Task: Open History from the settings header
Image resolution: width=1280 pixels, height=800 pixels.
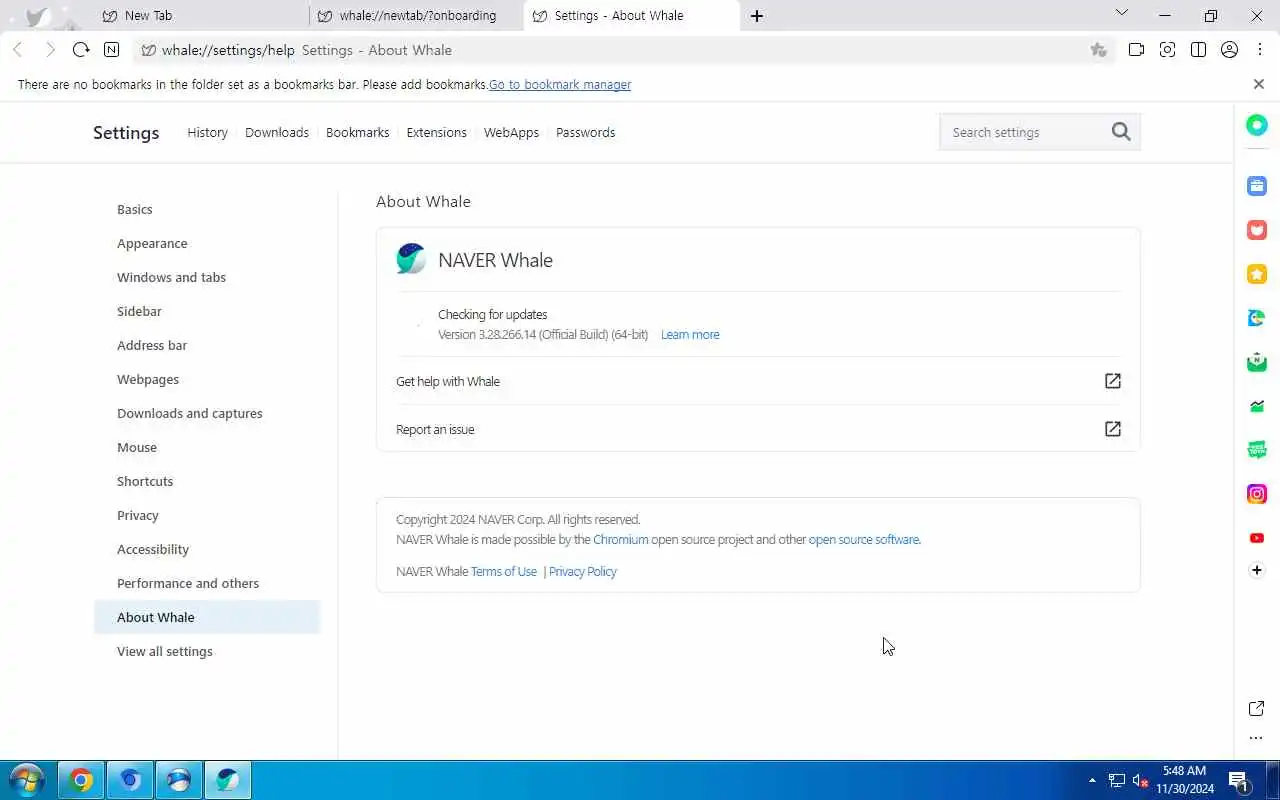Action: [x=207, y=132]
